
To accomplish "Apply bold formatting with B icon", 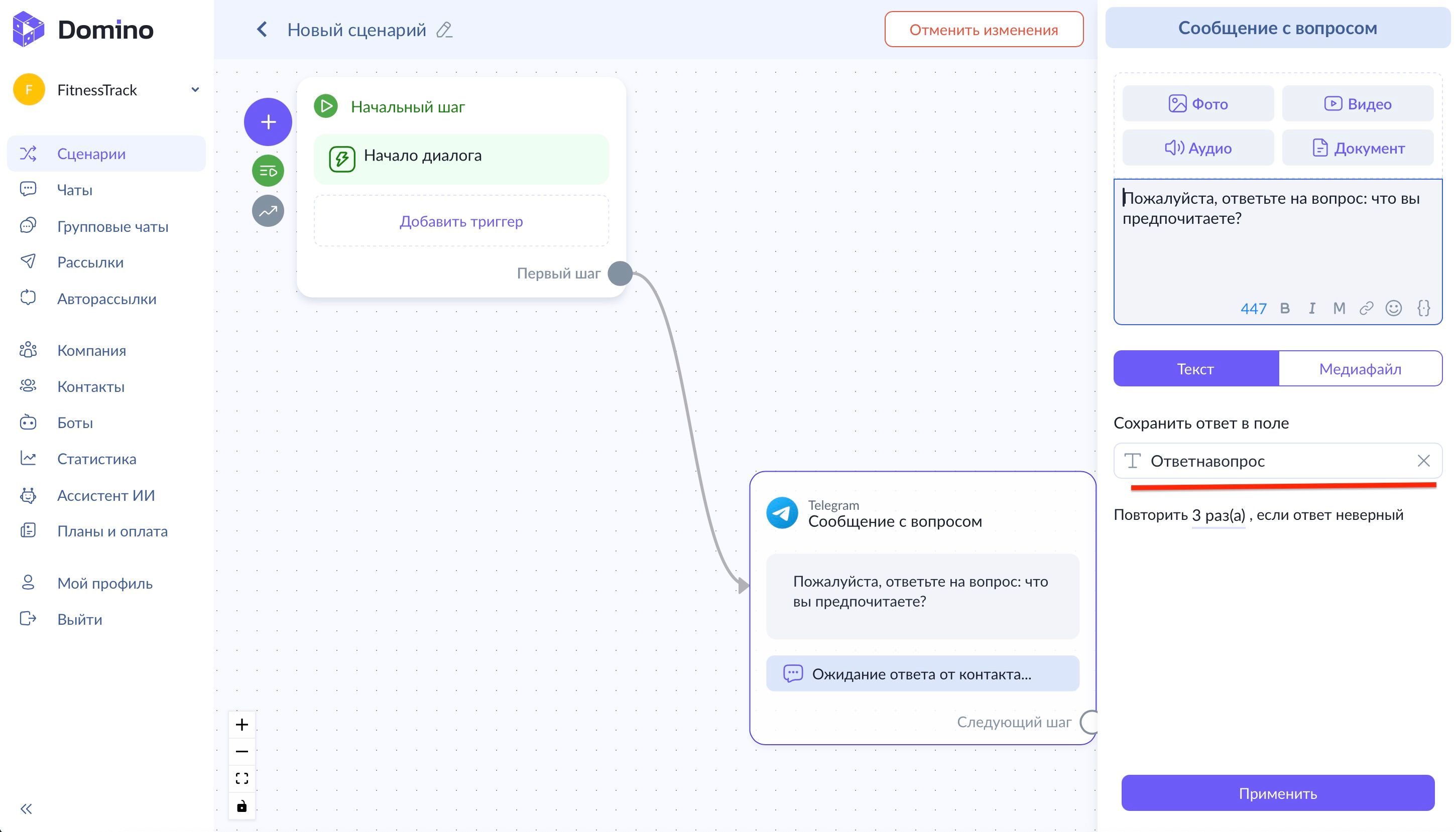I will point(1284,309).
